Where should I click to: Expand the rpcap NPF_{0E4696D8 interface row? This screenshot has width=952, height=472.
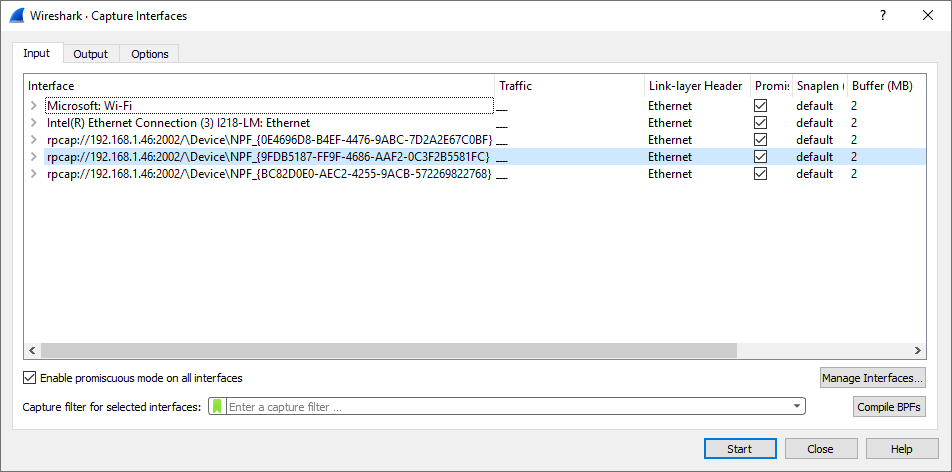pos(33,140)
